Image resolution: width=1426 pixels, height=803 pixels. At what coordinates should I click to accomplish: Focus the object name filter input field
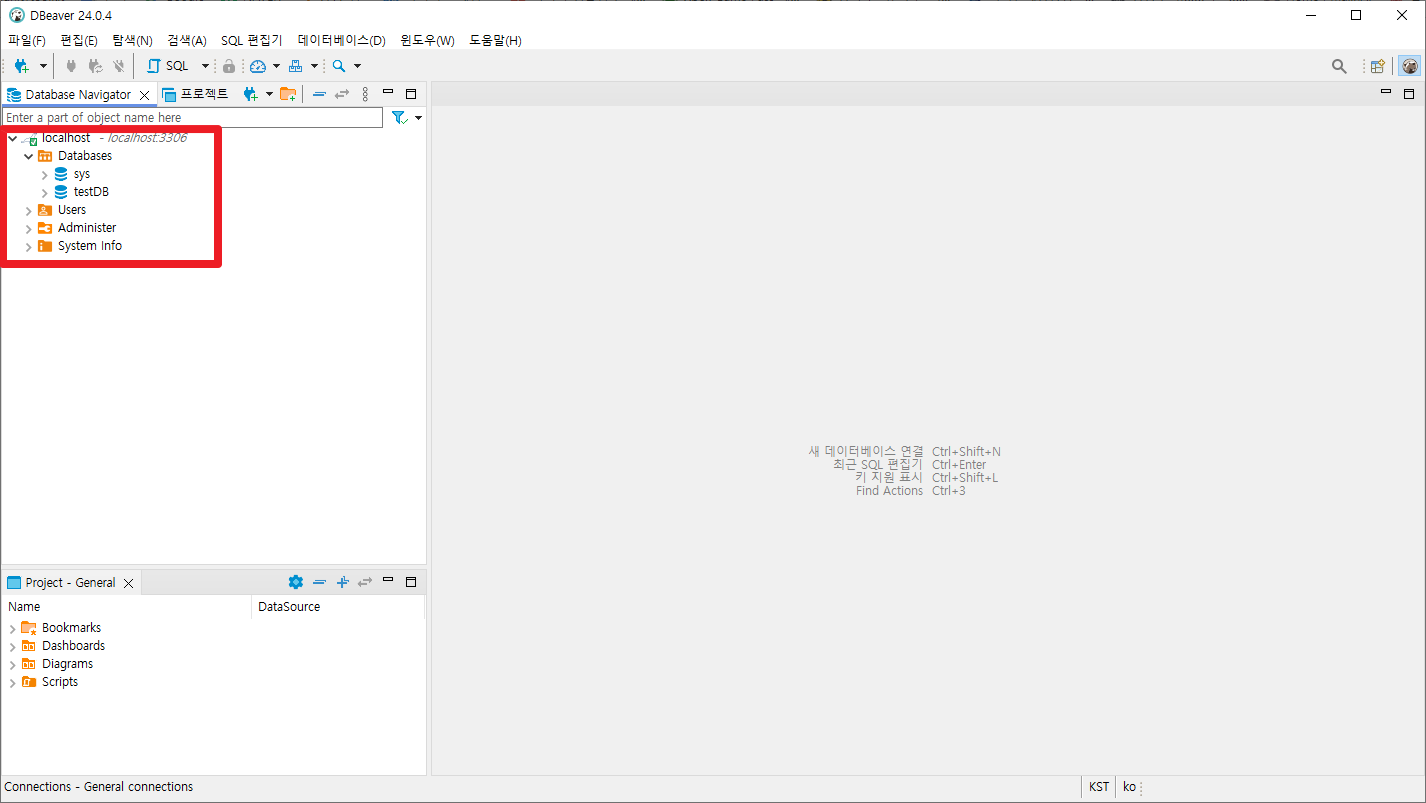click(192, 117)
